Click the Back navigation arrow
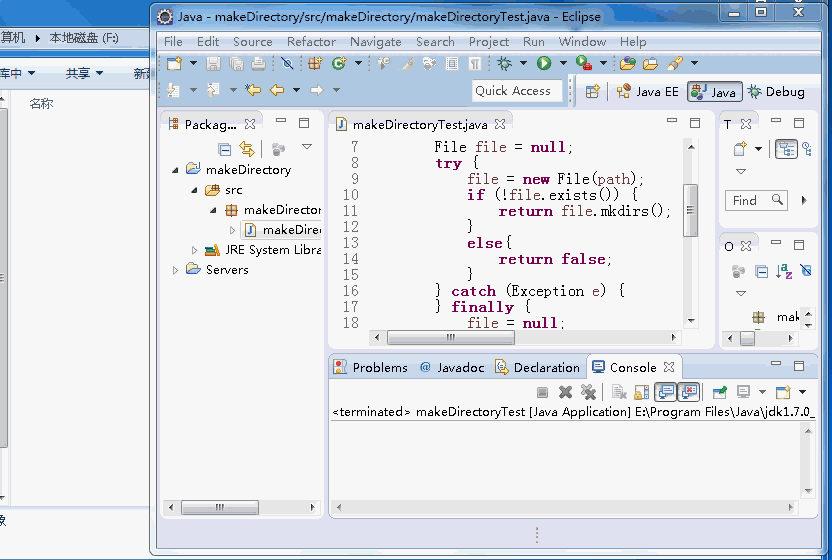 click(276, 90)
